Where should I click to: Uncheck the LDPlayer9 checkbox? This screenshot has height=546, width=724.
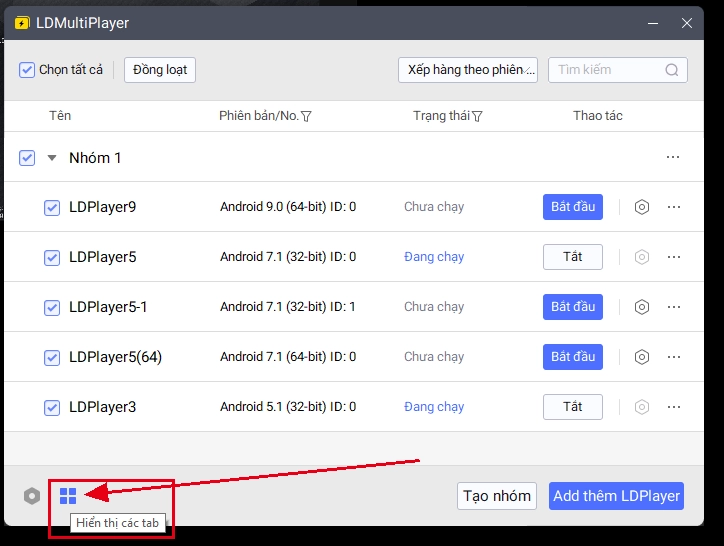[x=52, y=208]
